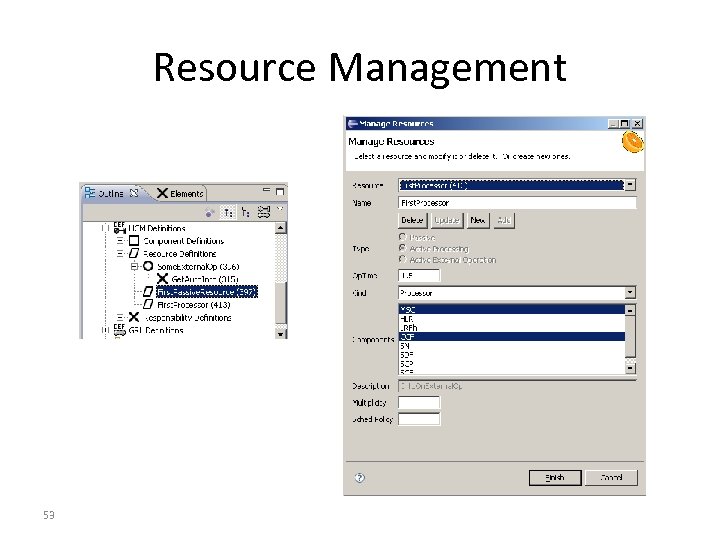Screen dimensions: 720x540
Task: Select the Passive type radio button
Action: [x=403, y=237]
